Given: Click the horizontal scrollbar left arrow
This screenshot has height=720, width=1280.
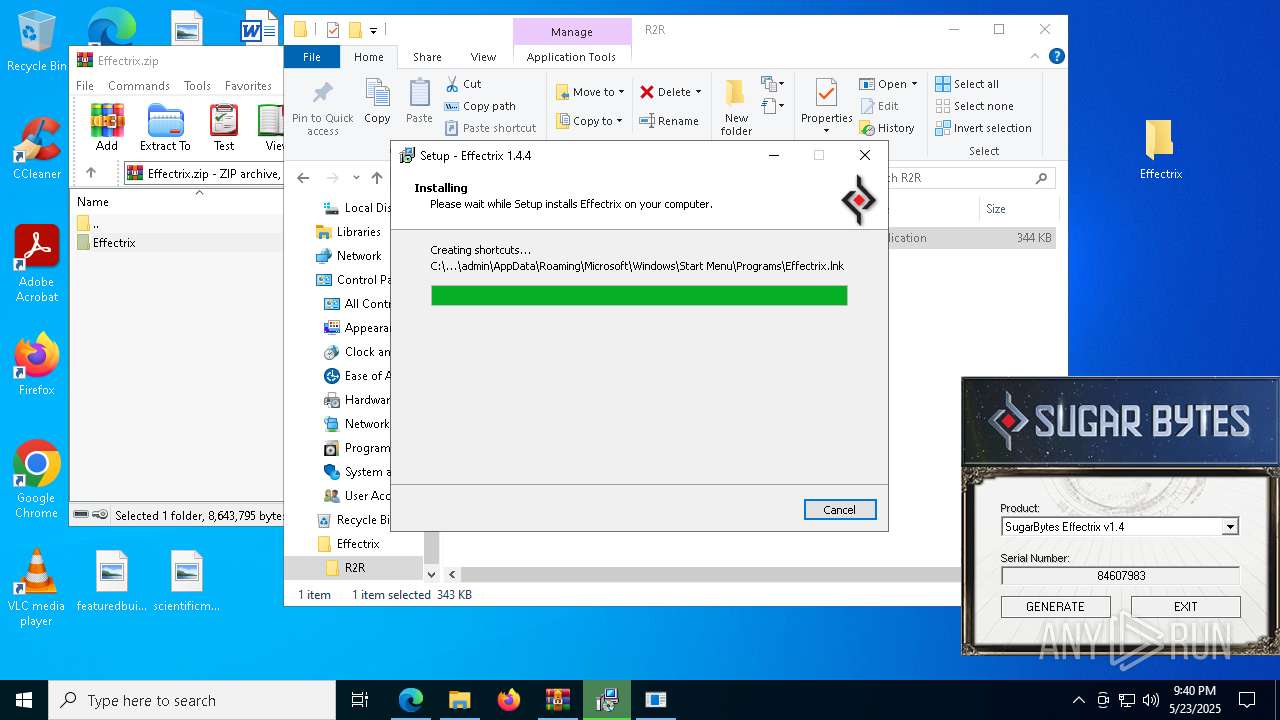Looking at the screenshot, I should pyautogui.click(x=452, y=574).
